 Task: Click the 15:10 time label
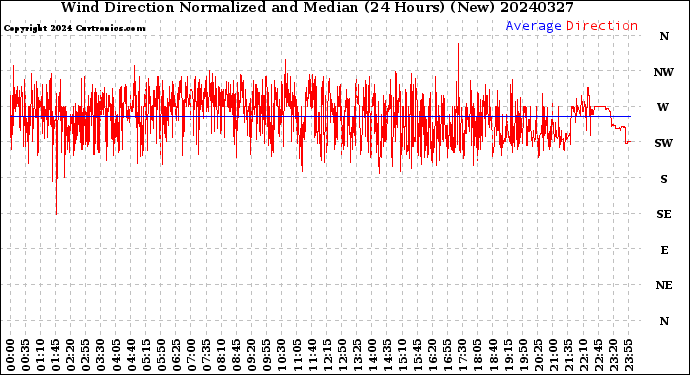[x=402, y=355]
